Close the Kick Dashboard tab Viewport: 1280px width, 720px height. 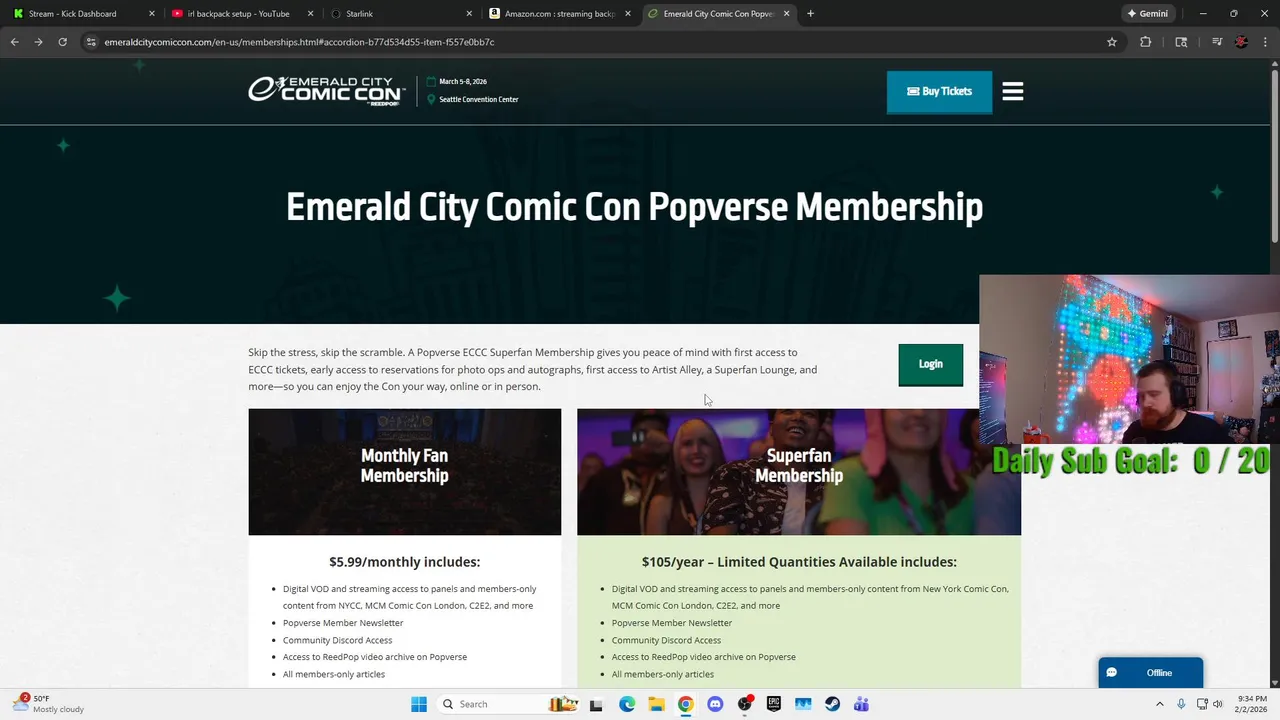pyautogui.click(x=152, y=14)
